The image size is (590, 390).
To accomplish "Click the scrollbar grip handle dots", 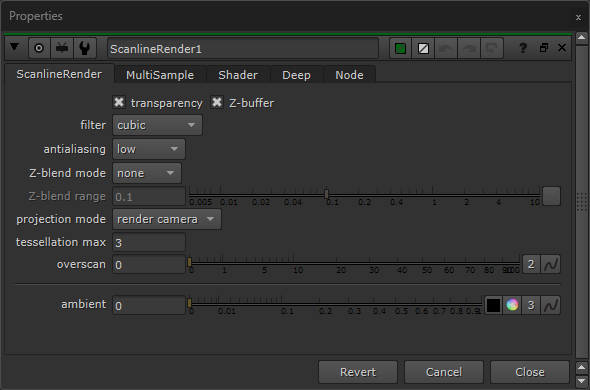I will 582,202.
